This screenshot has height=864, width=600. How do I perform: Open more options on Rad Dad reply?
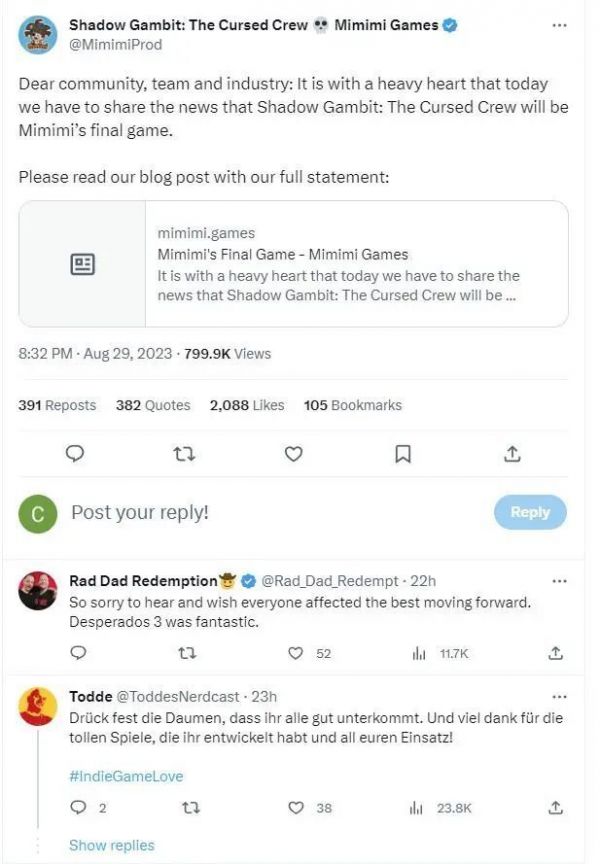pyautogui.click(x=559, y=580)
